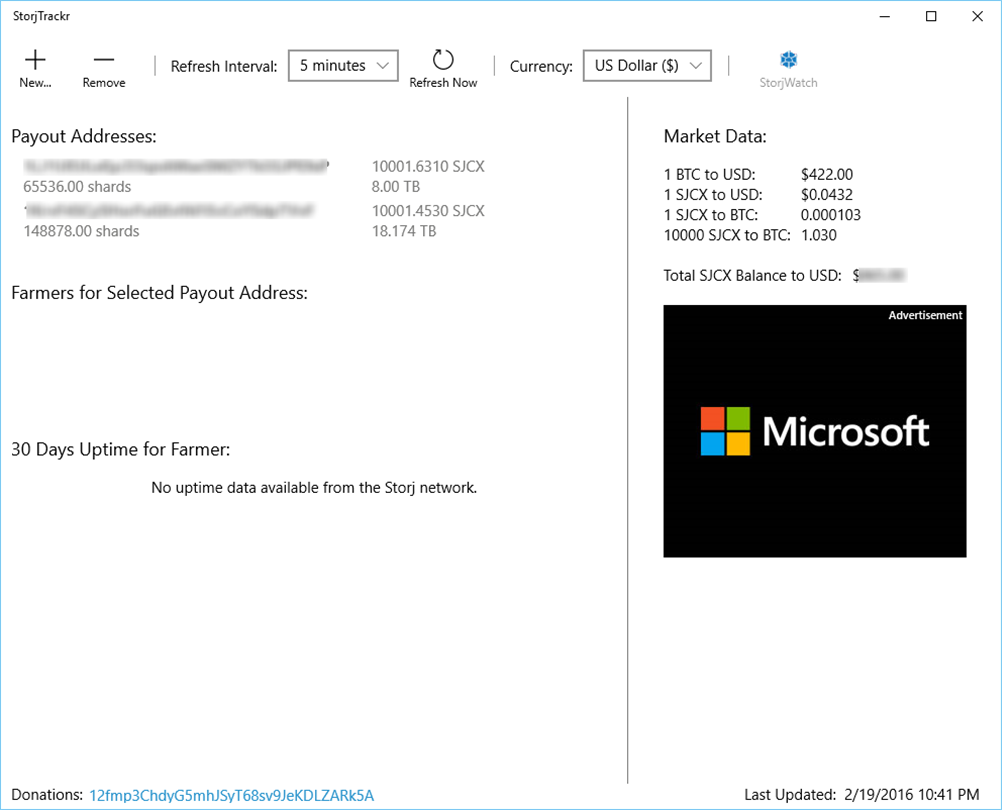Click the New button label

coord(35,83)
